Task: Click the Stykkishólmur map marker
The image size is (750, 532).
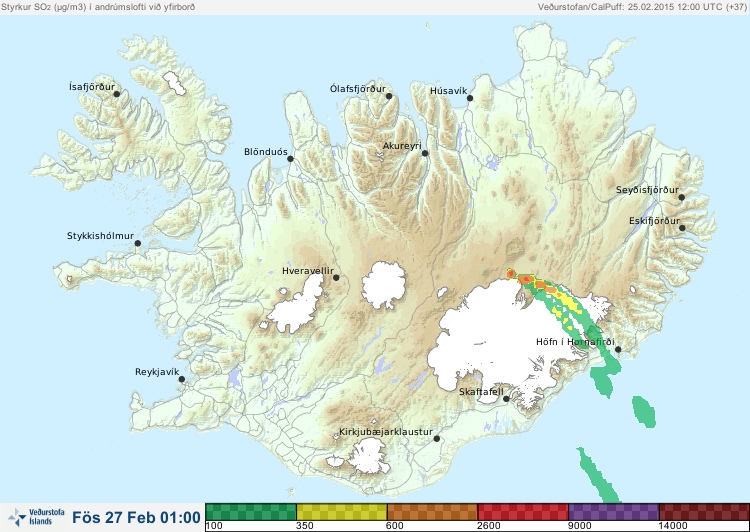Action: click(x=138, y=244)
